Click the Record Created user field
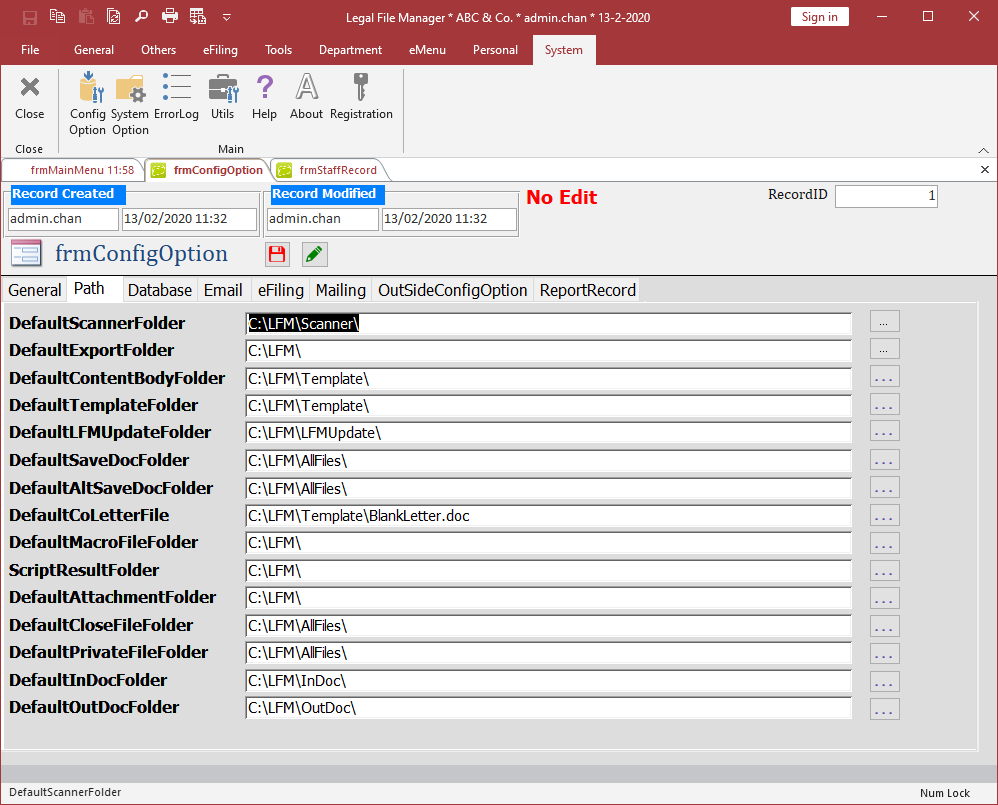This screenshot has height=805, width=998. 63,219
